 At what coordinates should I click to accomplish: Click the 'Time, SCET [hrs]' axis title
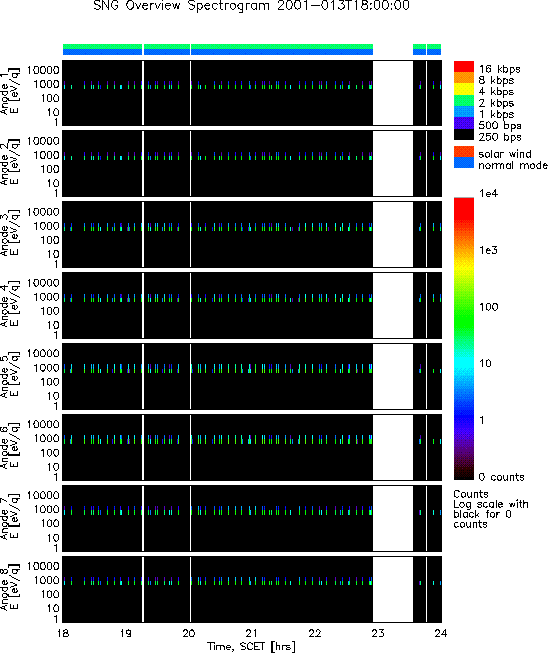click(252, 646)
